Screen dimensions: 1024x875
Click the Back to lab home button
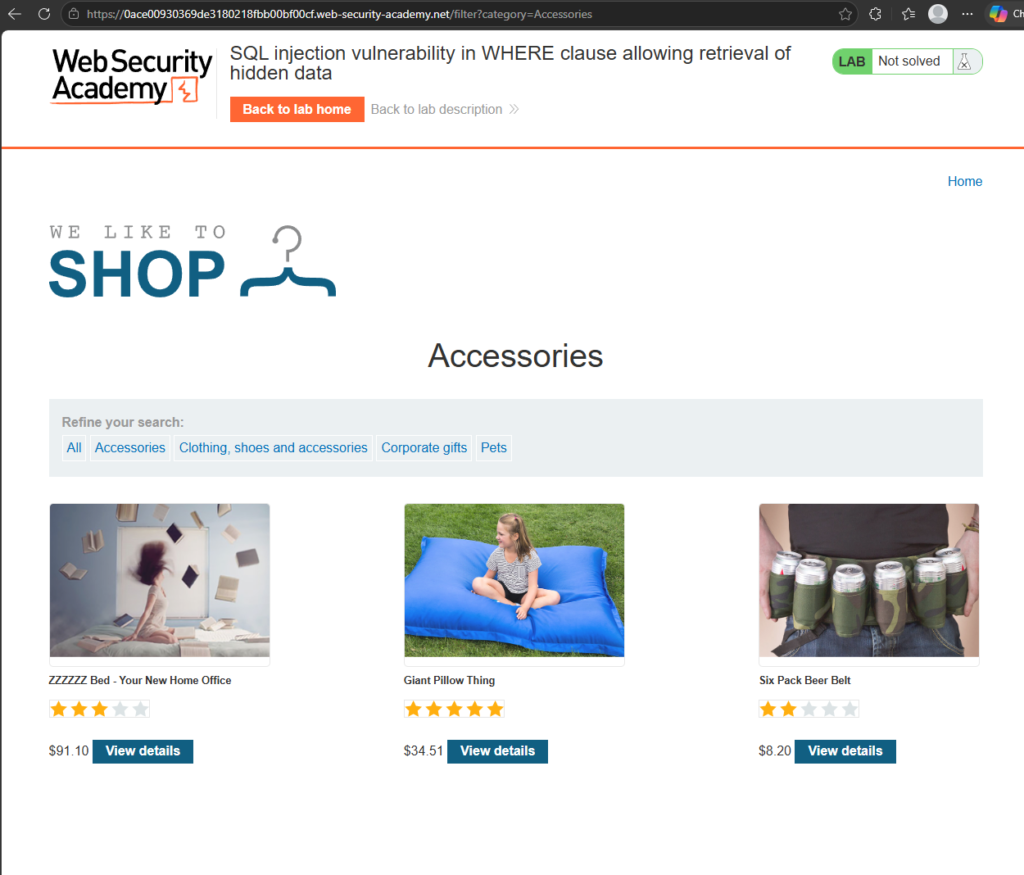click(x=297, y=109)
